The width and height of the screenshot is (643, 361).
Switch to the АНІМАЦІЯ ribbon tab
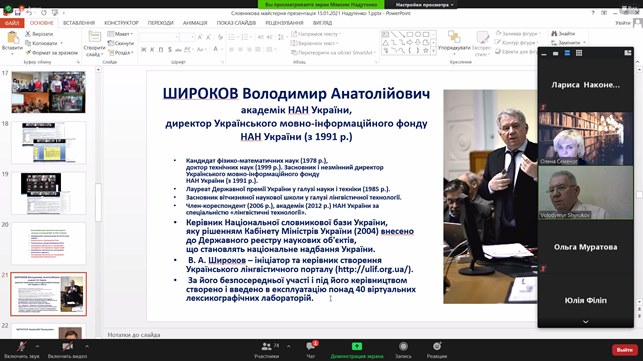click(x=195, y=23)
